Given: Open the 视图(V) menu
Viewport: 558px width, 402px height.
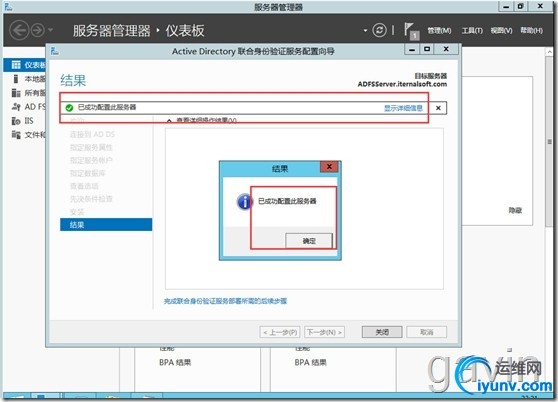Looking at the screenshot, I should (x=501, y=31).
